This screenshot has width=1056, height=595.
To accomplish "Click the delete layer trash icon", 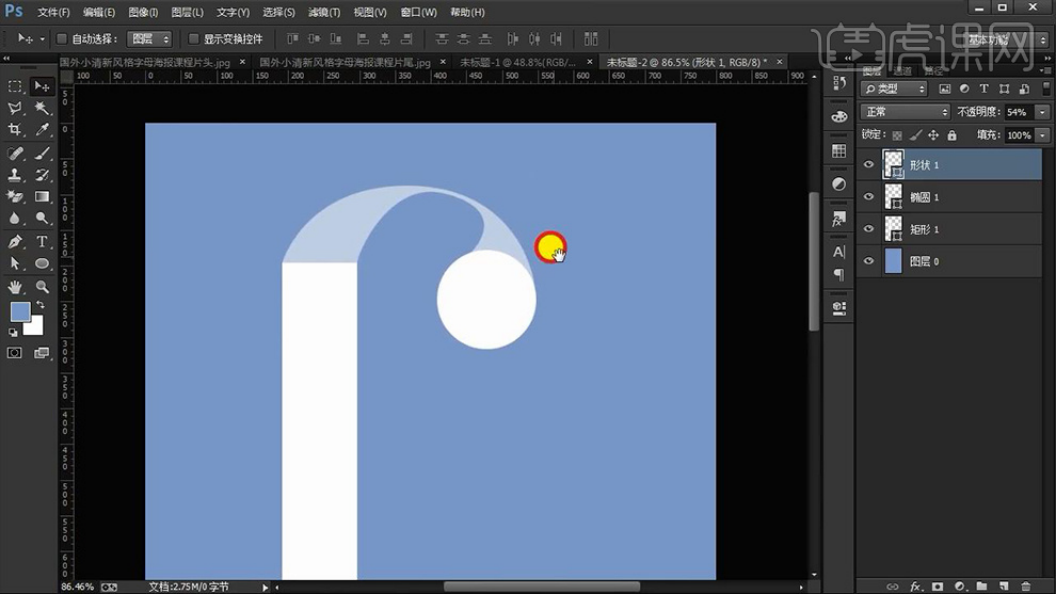I will (1026, 586).
